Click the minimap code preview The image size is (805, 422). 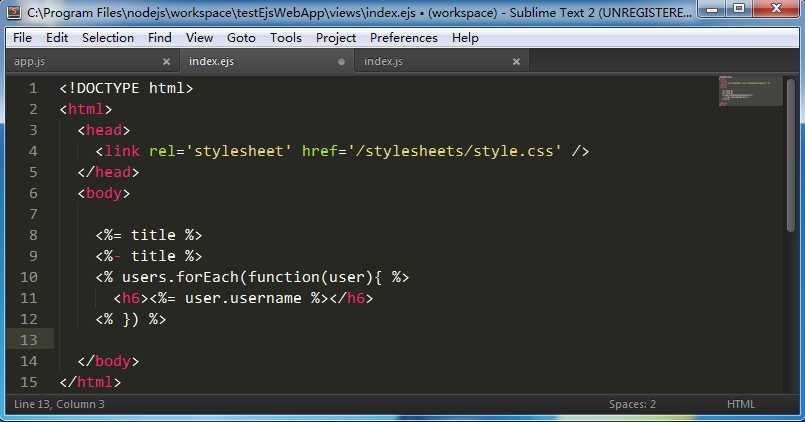(x=750, y=91)
